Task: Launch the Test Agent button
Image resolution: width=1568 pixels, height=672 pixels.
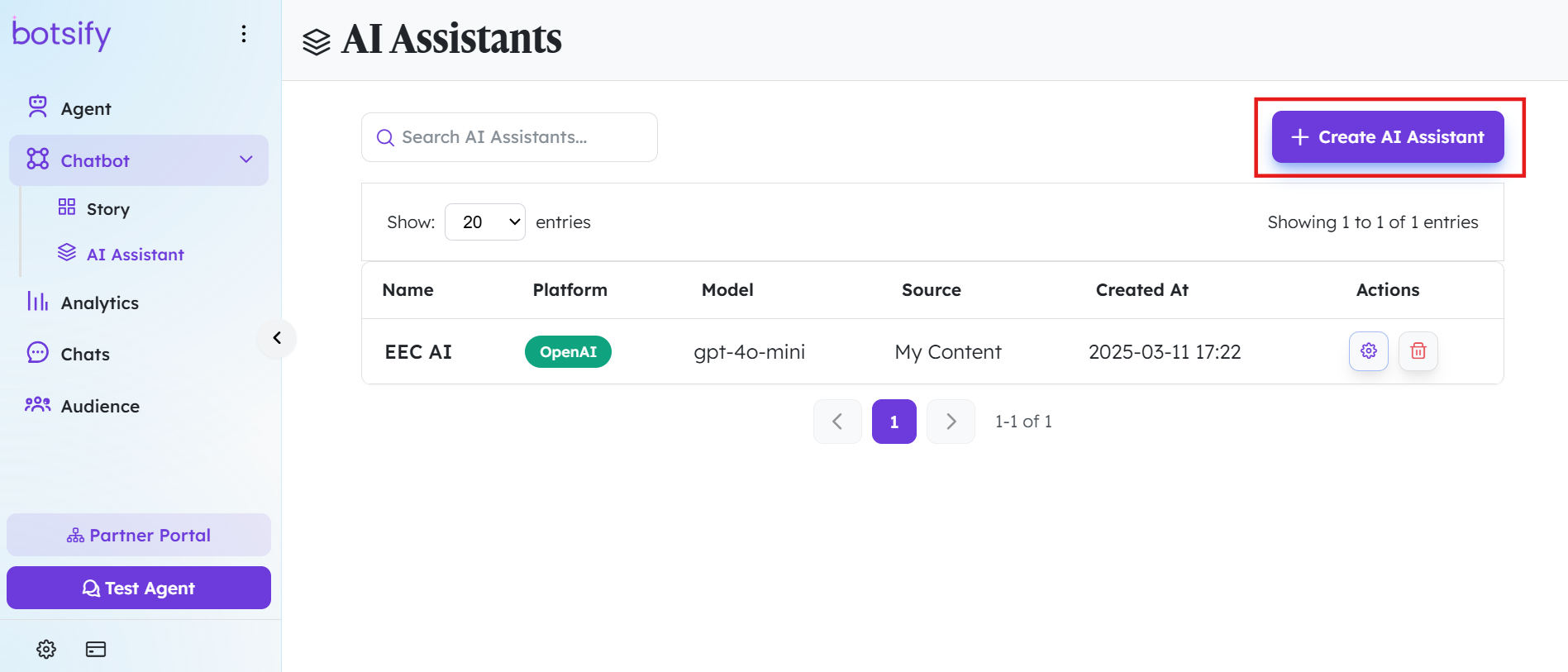Action: [139, 588]
